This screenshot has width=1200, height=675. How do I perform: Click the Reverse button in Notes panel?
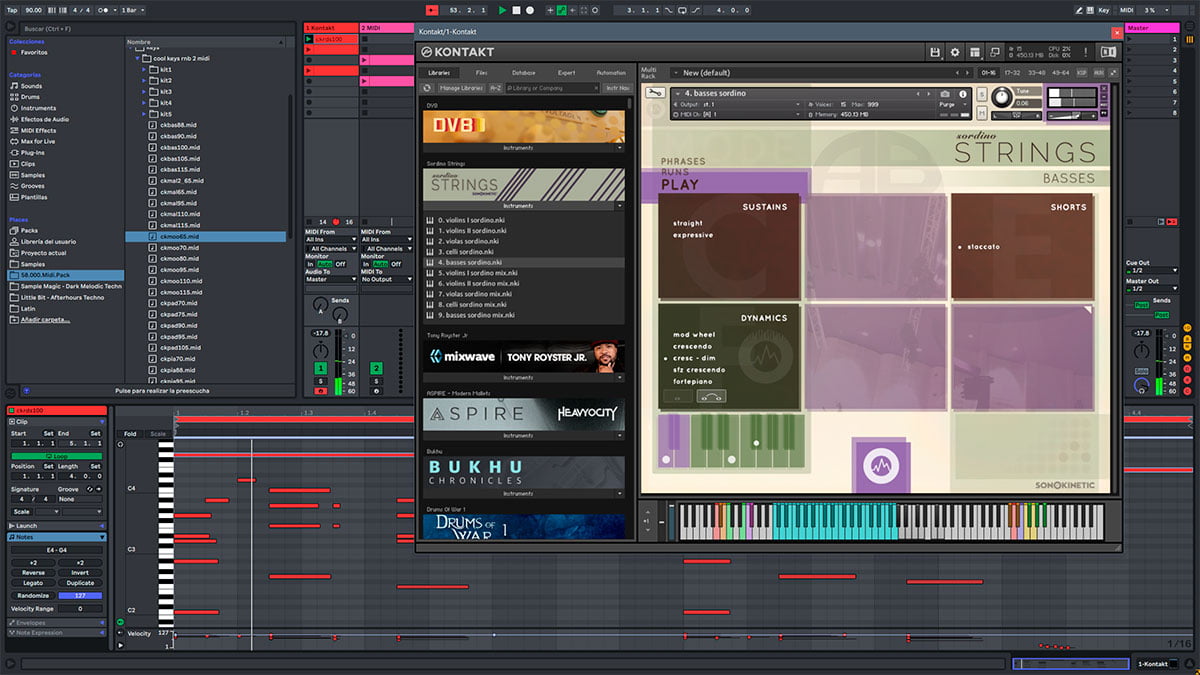tap(32, 573)
